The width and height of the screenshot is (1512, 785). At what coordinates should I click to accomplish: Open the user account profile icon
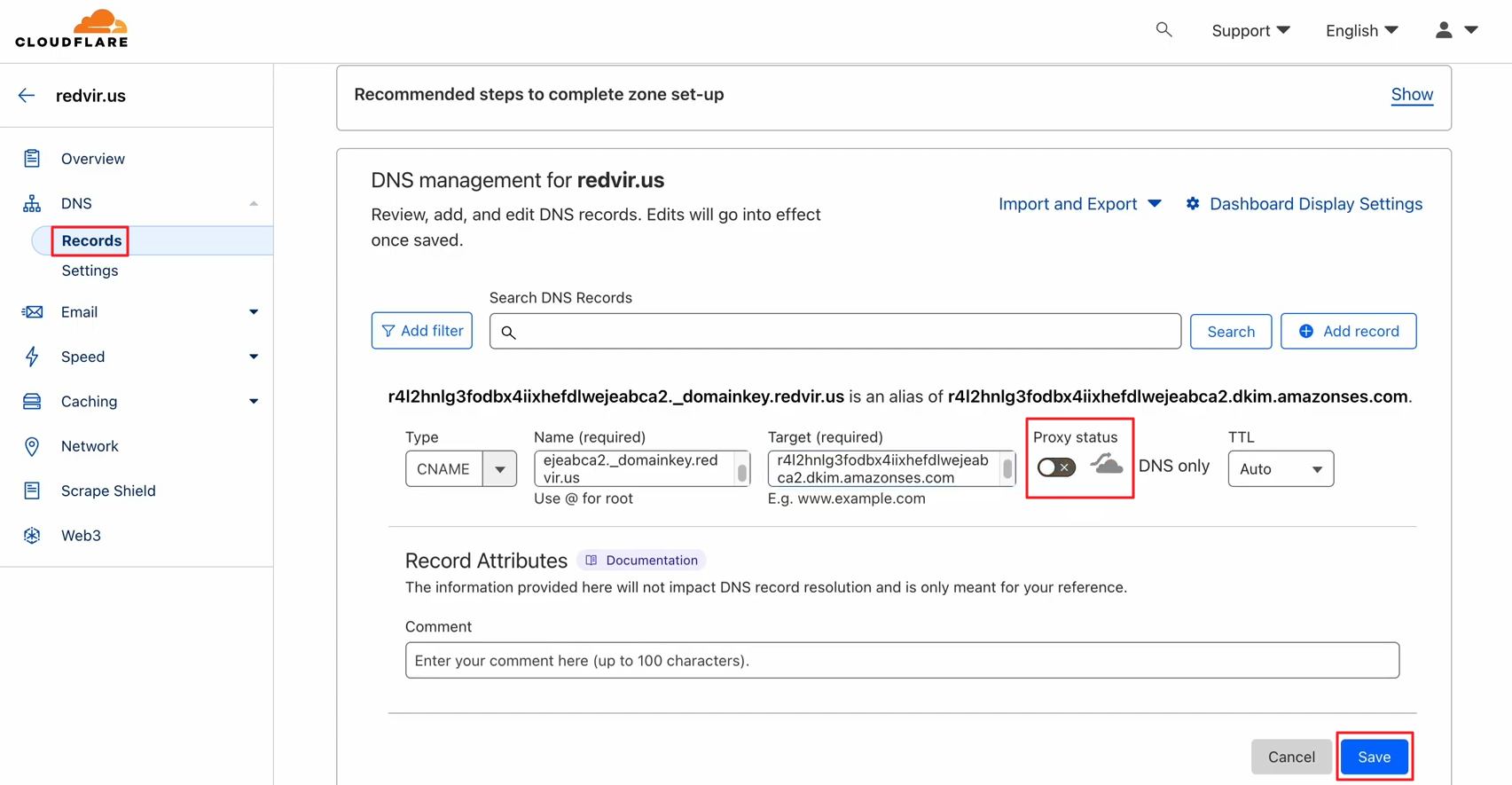pos(1444,30)
